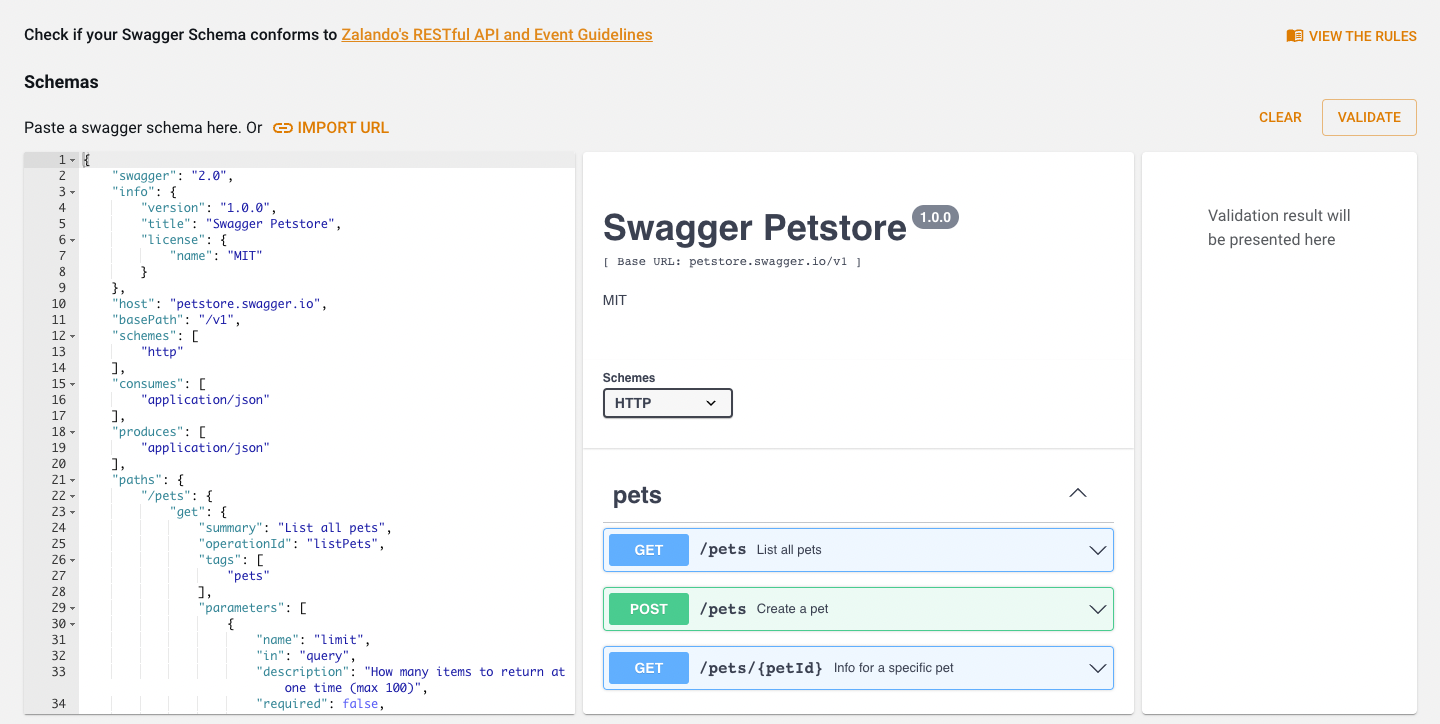1440x724 pixels.
Task: Collapse the paths fold at line 21
Action: coord(70,479)
